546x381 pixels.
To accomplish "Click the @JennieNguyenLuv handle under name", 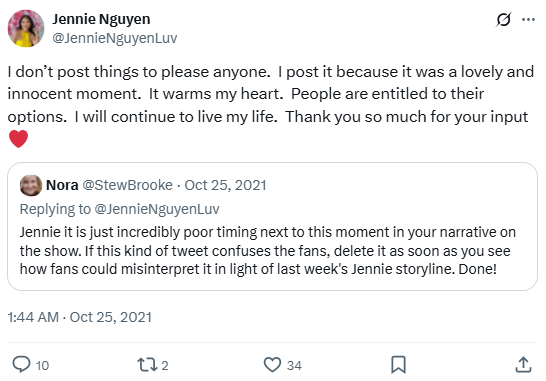I will click(115, 38).
